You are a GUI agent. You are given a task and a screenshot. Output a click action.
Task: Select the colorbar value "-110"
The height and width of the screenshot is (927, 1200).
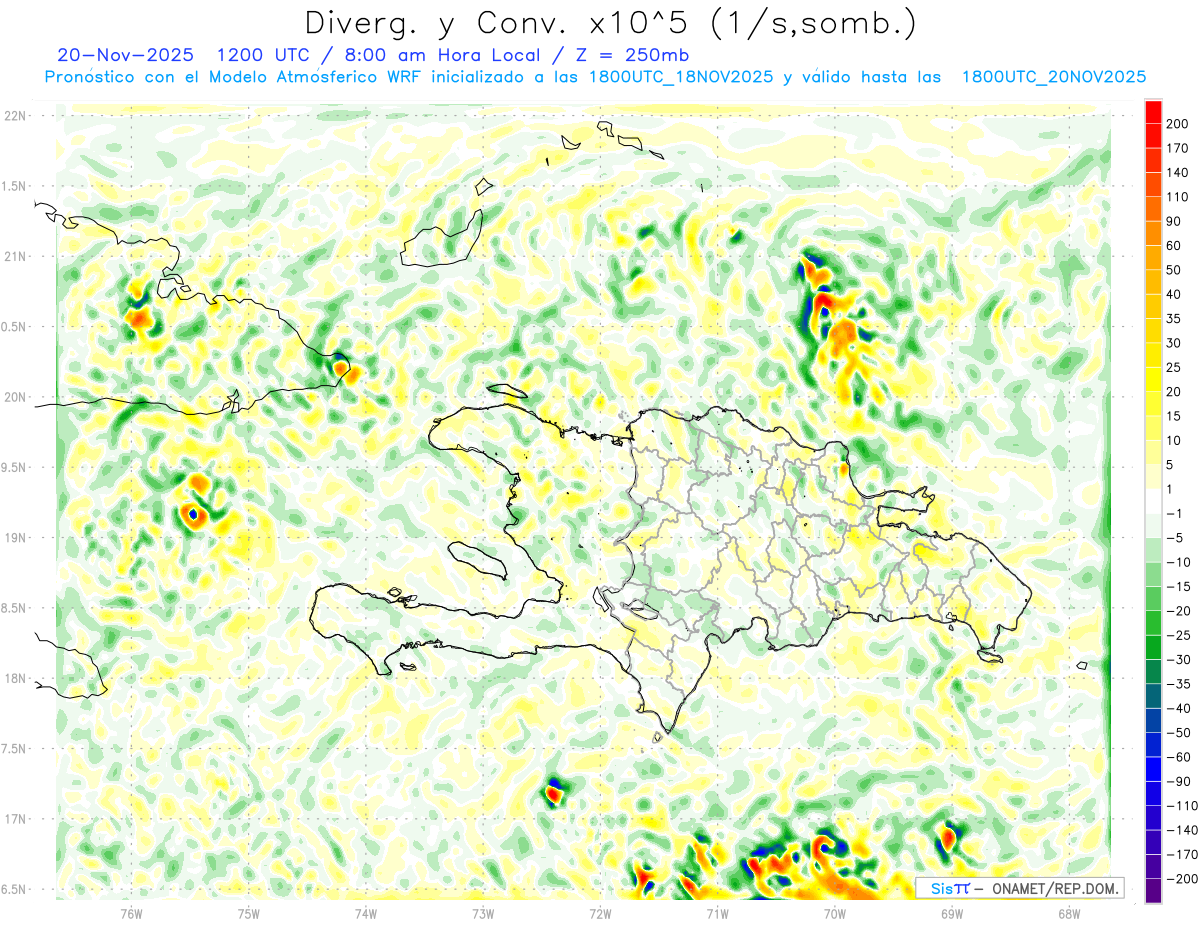click(1183, 806)
